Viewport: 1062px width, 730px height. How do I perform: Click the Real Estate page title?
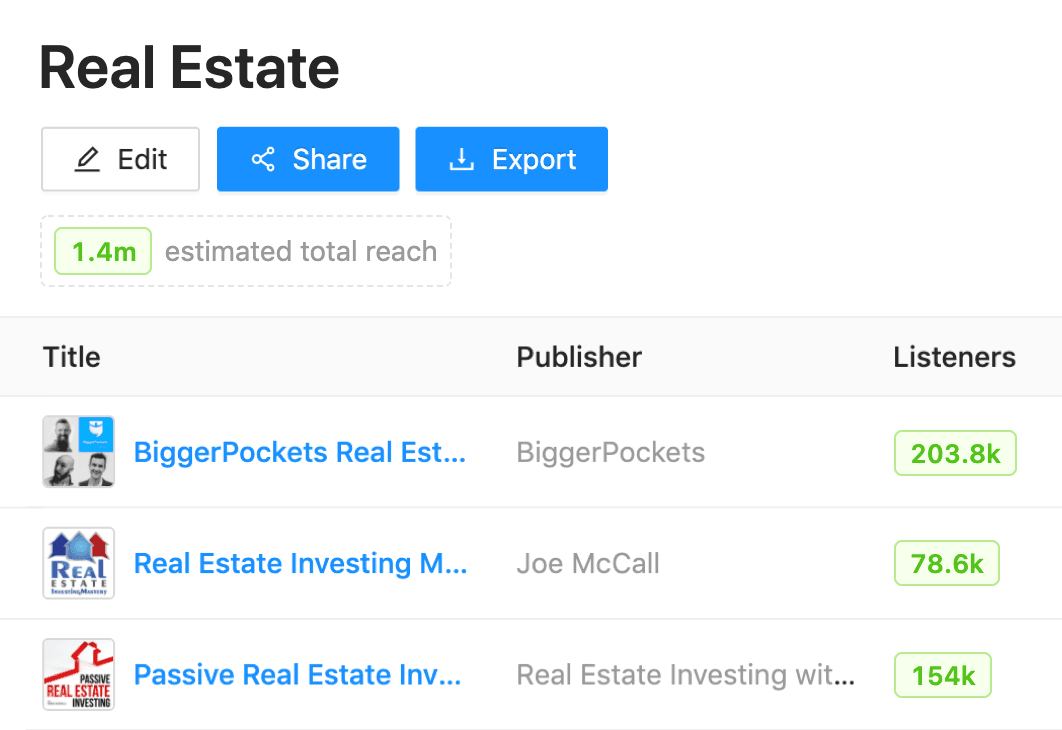(x=188, y=67)
